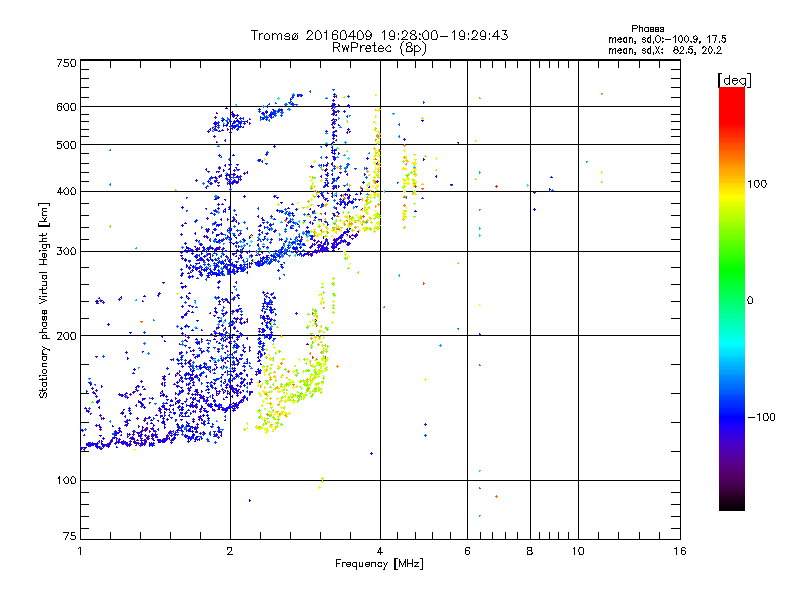Click the y-axis label '75'

click(70, 536)
